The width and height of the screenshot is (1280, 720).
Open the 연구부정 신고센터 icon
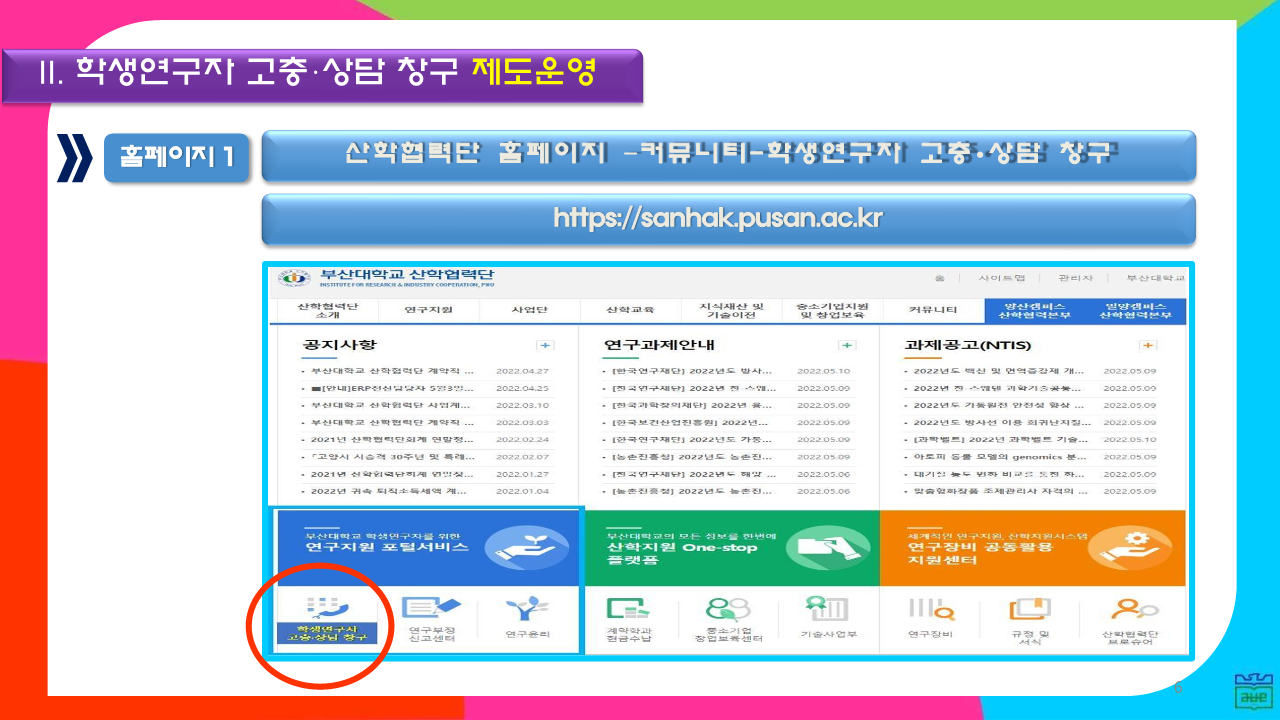pos(428,609)
